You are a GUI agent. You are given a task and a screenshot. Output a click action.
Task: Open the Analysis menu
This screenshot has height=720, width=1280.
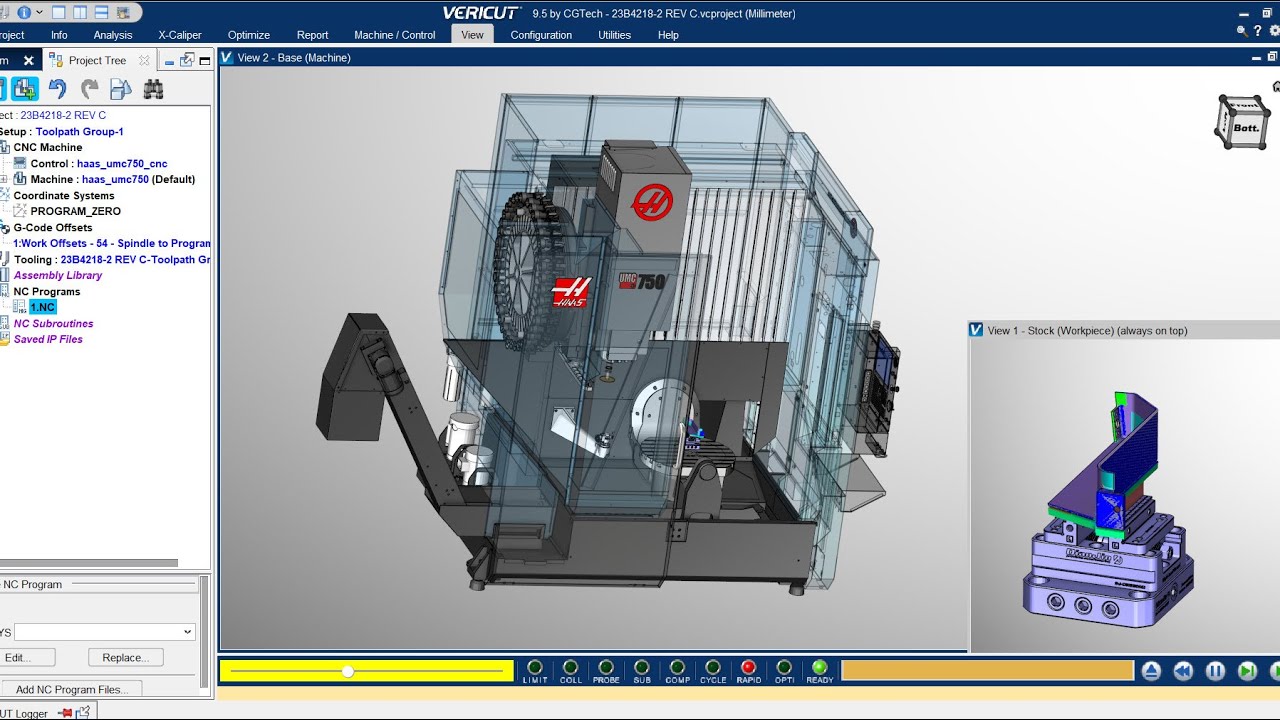click(x=113, y=35)
